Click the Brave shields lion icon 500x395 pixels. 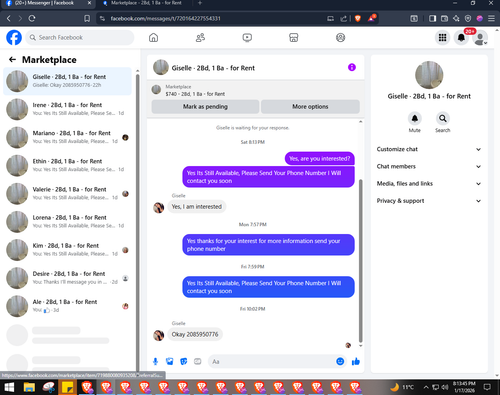click(358, 19)
